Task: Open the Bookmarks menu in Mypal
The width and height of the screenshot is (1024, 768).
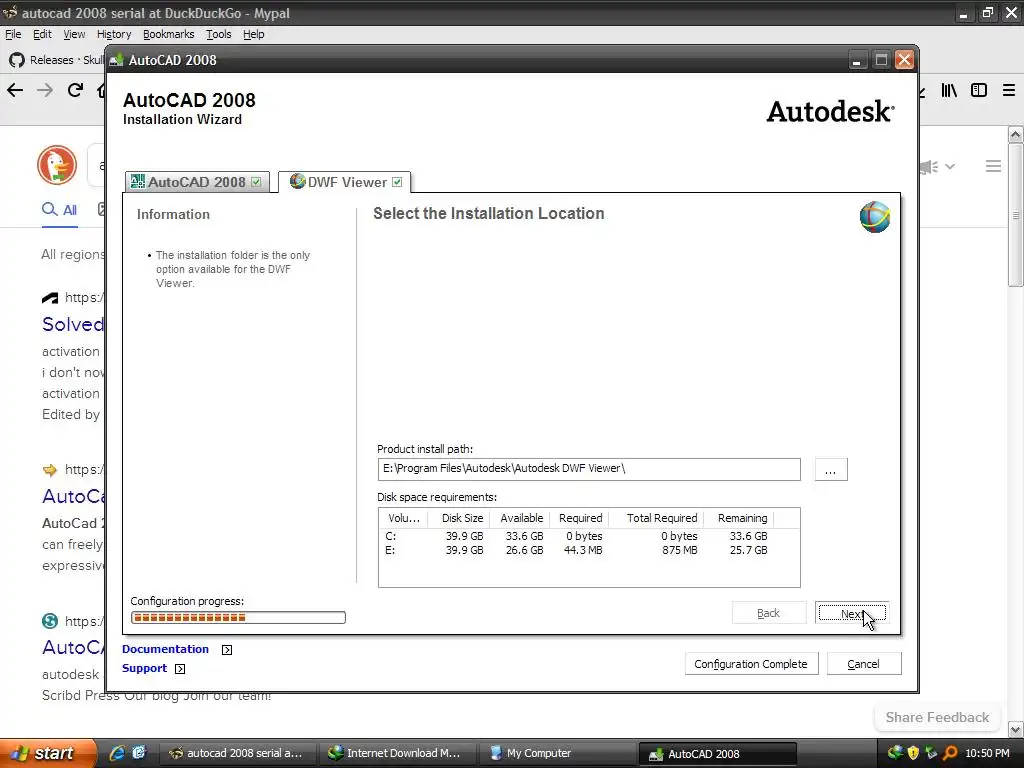Action: tap(168, 34)
